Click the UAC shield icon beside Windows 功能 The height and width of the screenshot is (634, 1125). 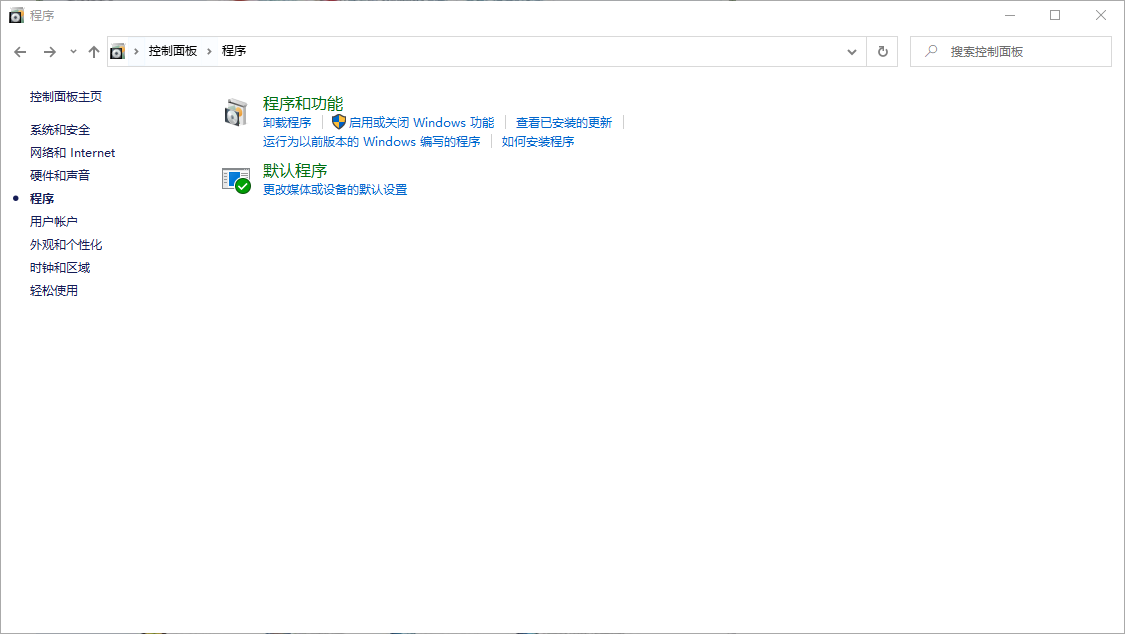pos(340,121)
